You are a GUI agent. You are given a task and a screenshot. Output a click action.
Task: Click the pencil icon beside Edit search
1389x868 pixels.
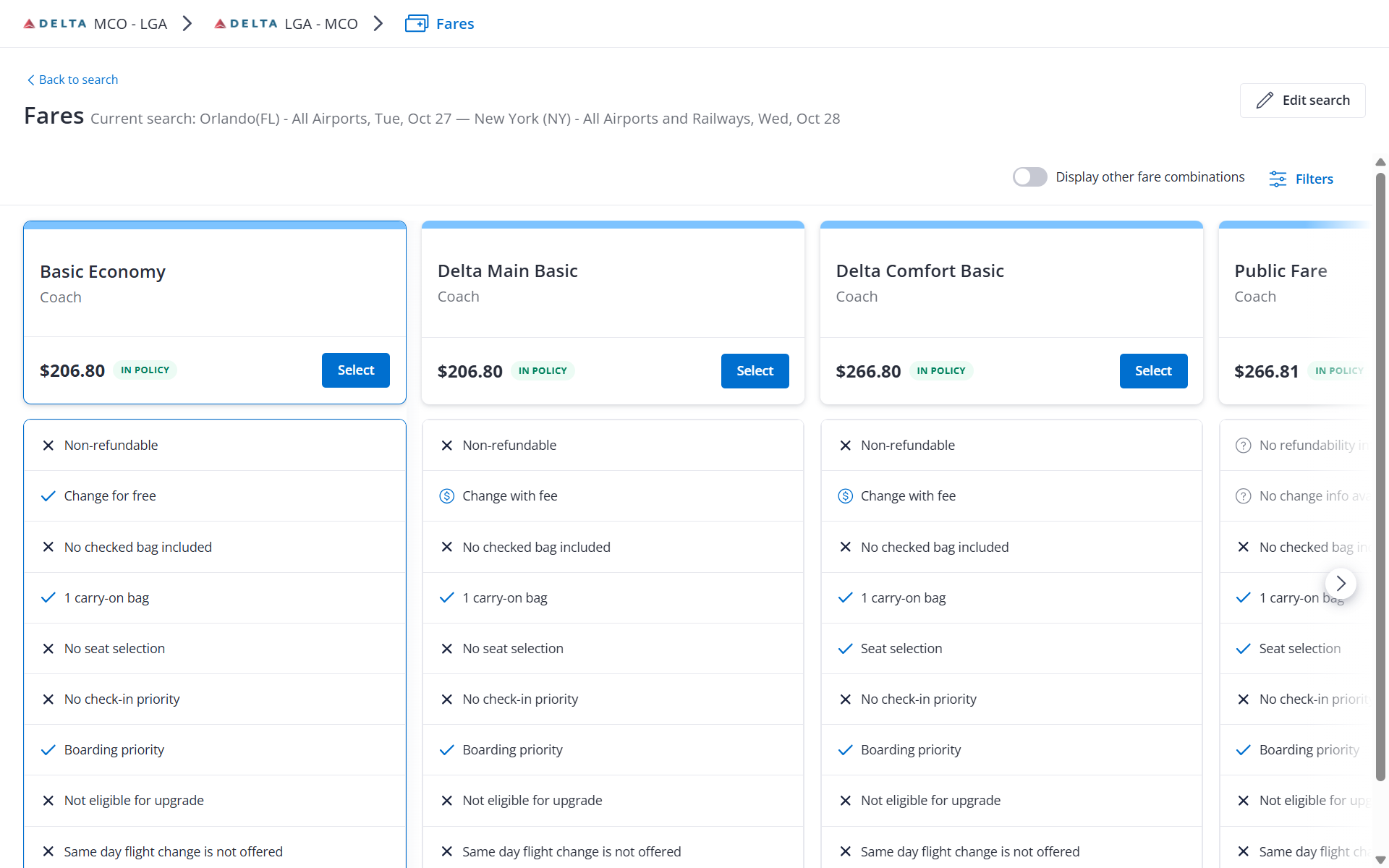pyautogui.click(x=1264, y=101)
